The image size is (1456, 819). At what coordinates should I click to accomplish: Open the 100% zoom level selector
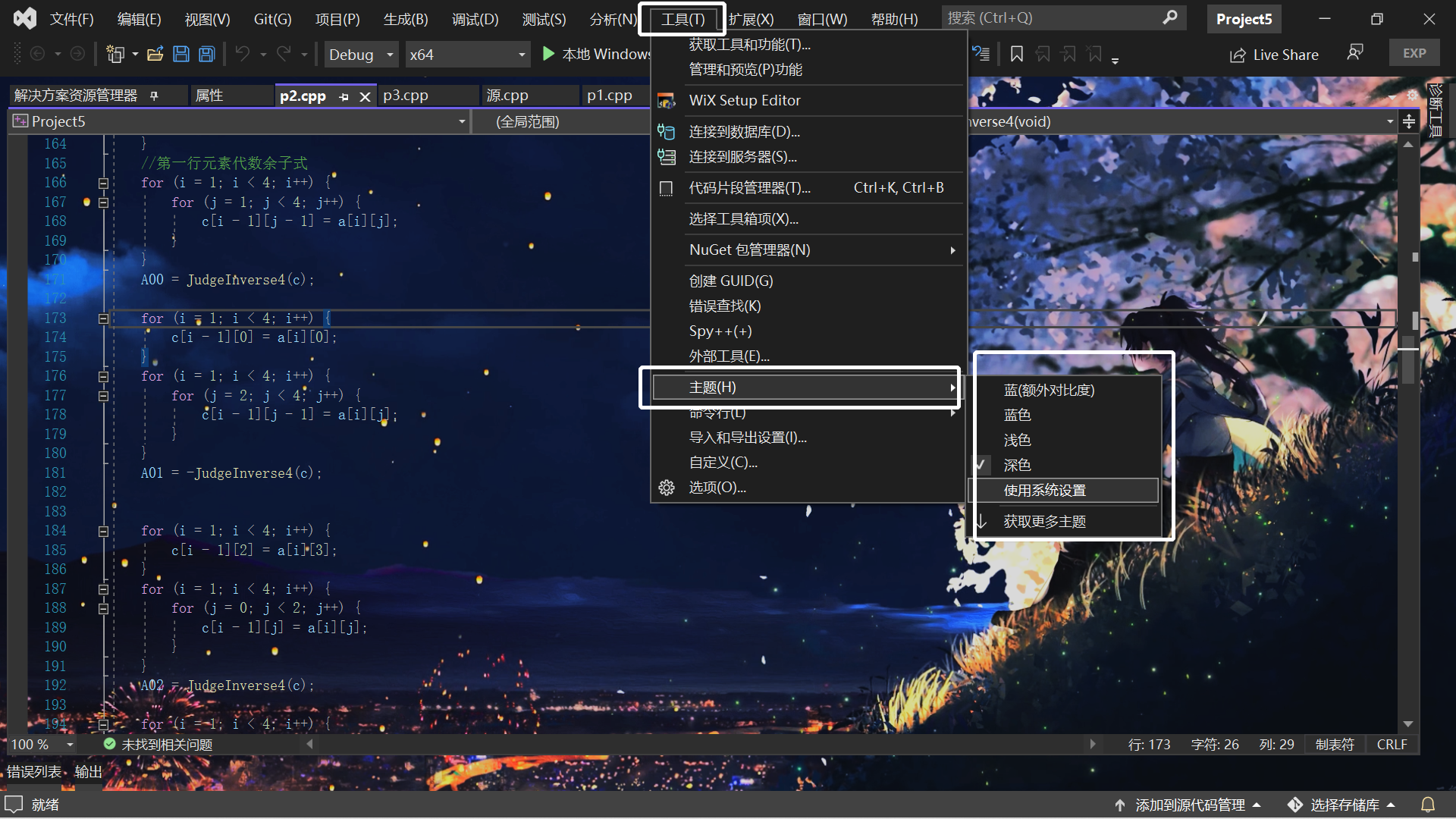[x=40, y=744]
